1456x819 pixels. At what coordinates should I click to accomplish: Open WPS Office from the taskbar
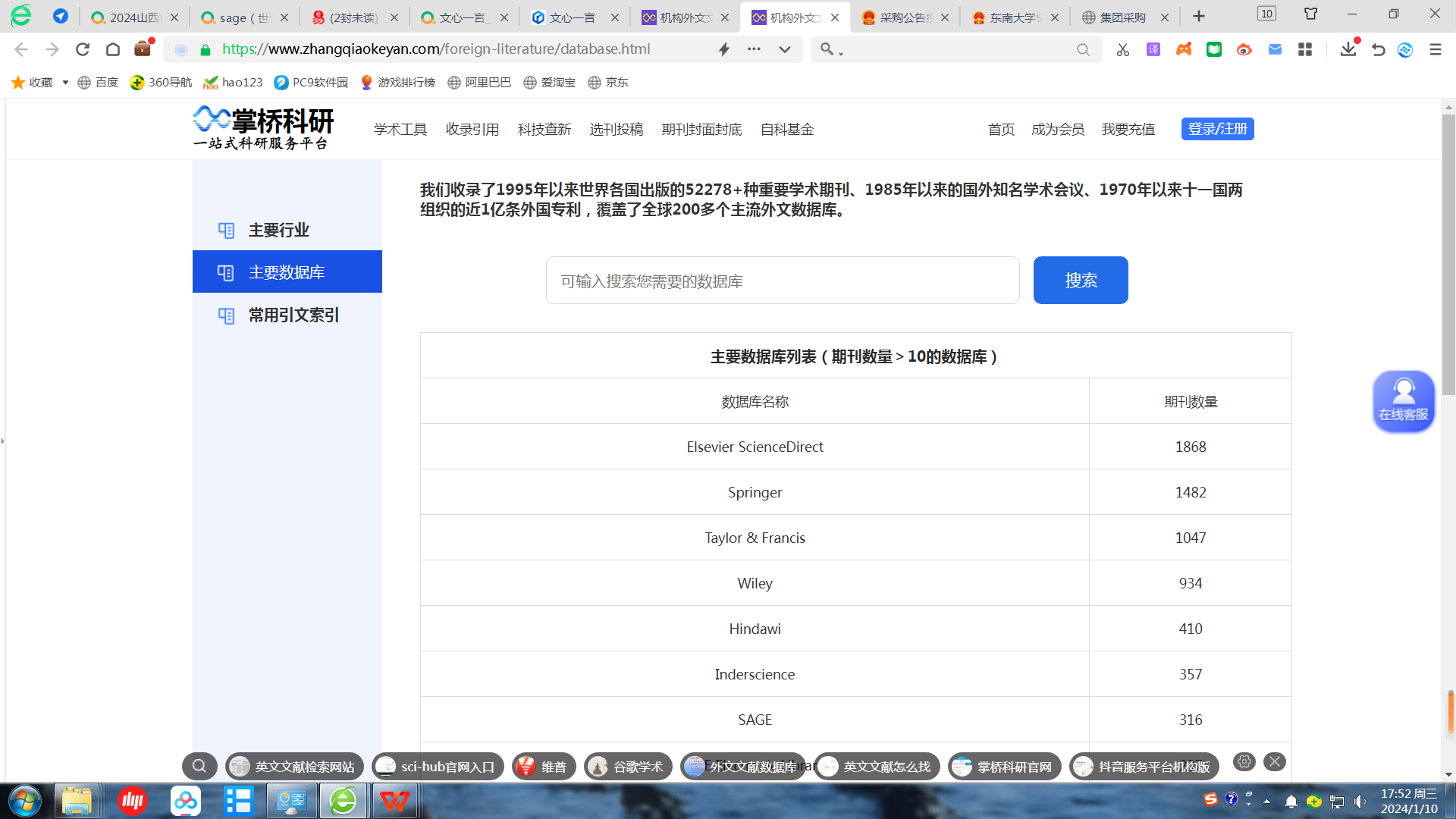[x=394, y=801]
